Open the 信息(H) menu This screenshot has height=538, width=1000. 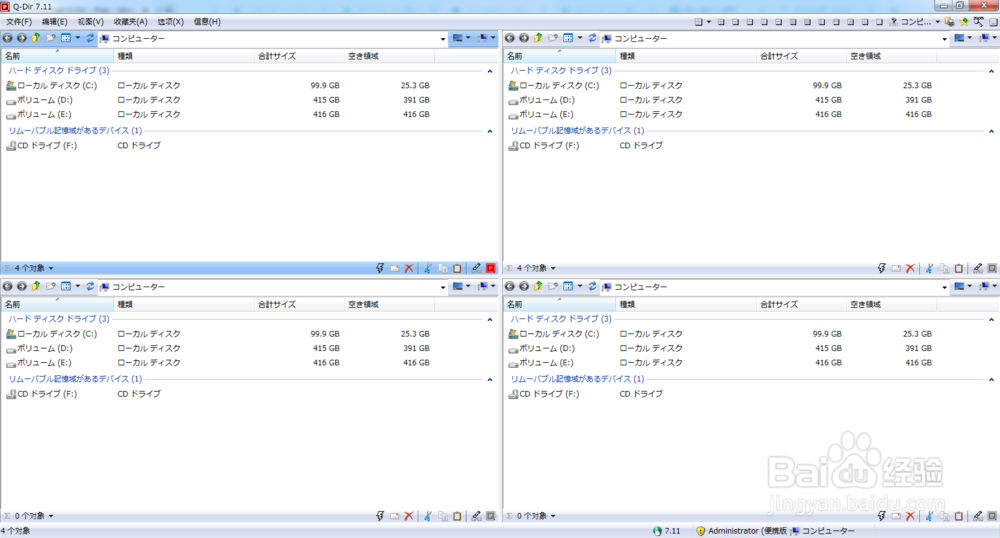pyautogui.click(x=207, y=22)
